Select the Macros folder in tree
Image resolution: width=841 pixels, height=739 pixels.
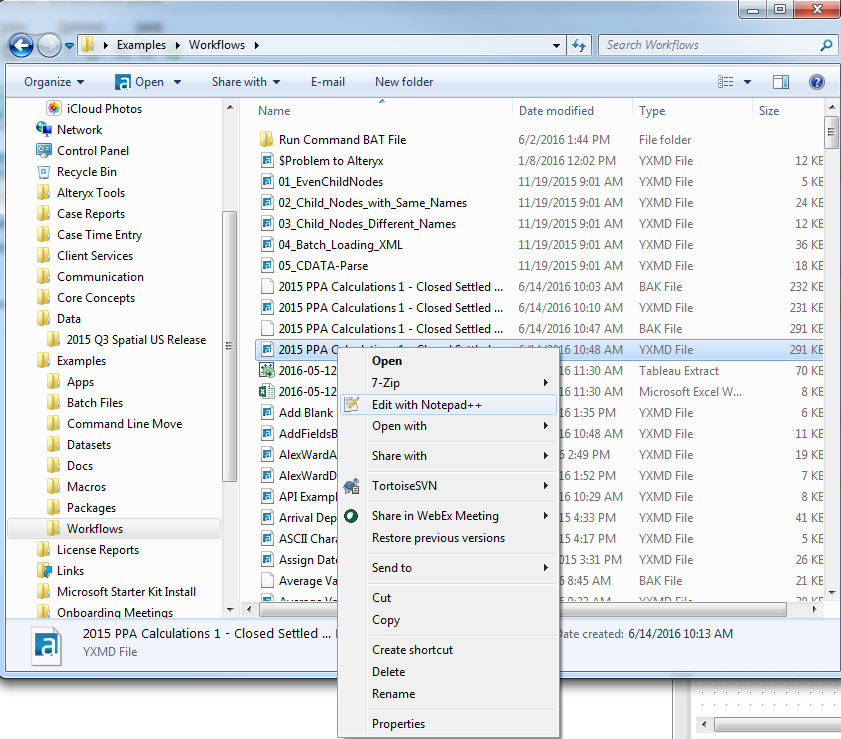pyautogui.click(x=86, y=487)
